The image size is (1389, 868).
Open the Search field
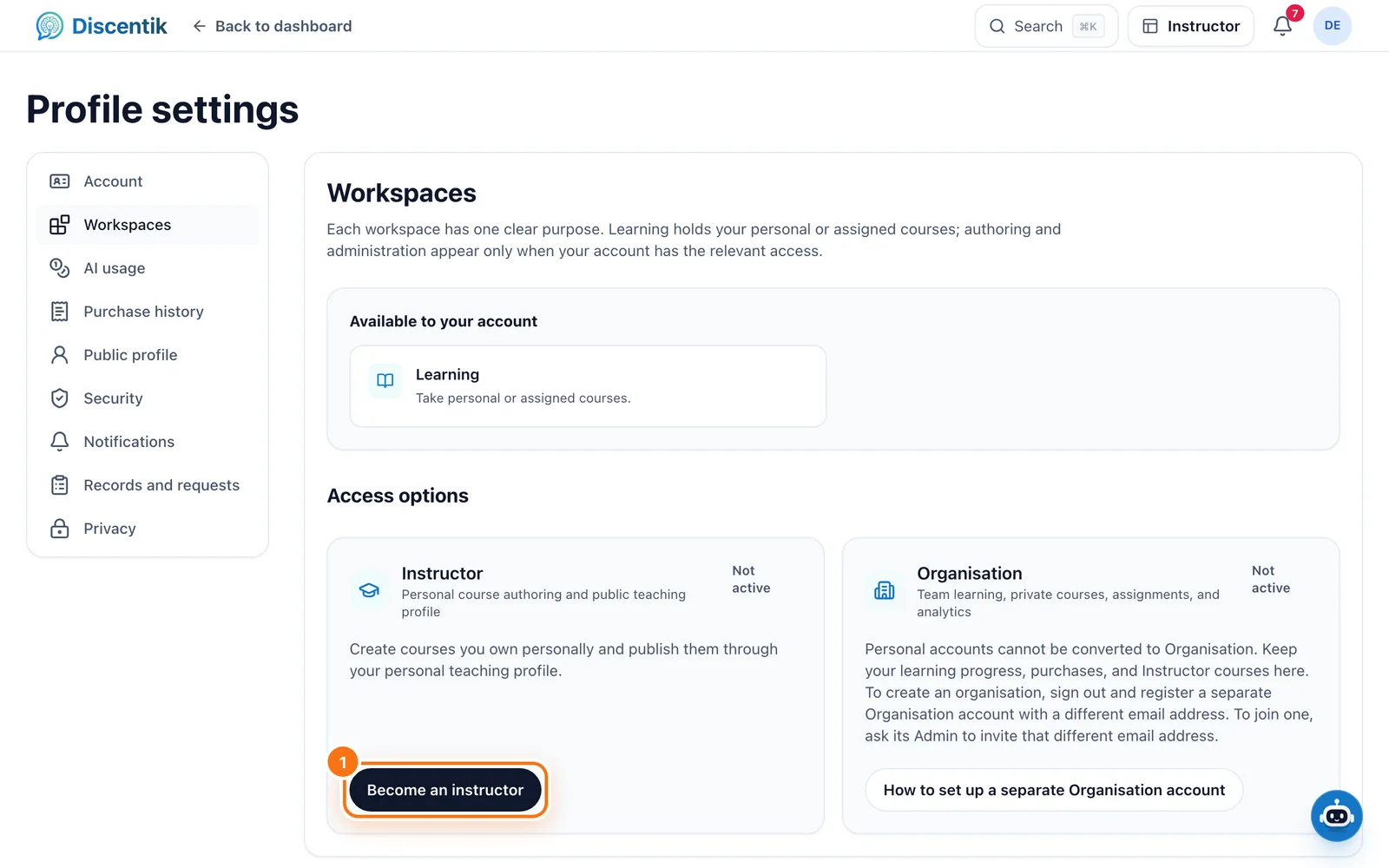coord(1046,26)
